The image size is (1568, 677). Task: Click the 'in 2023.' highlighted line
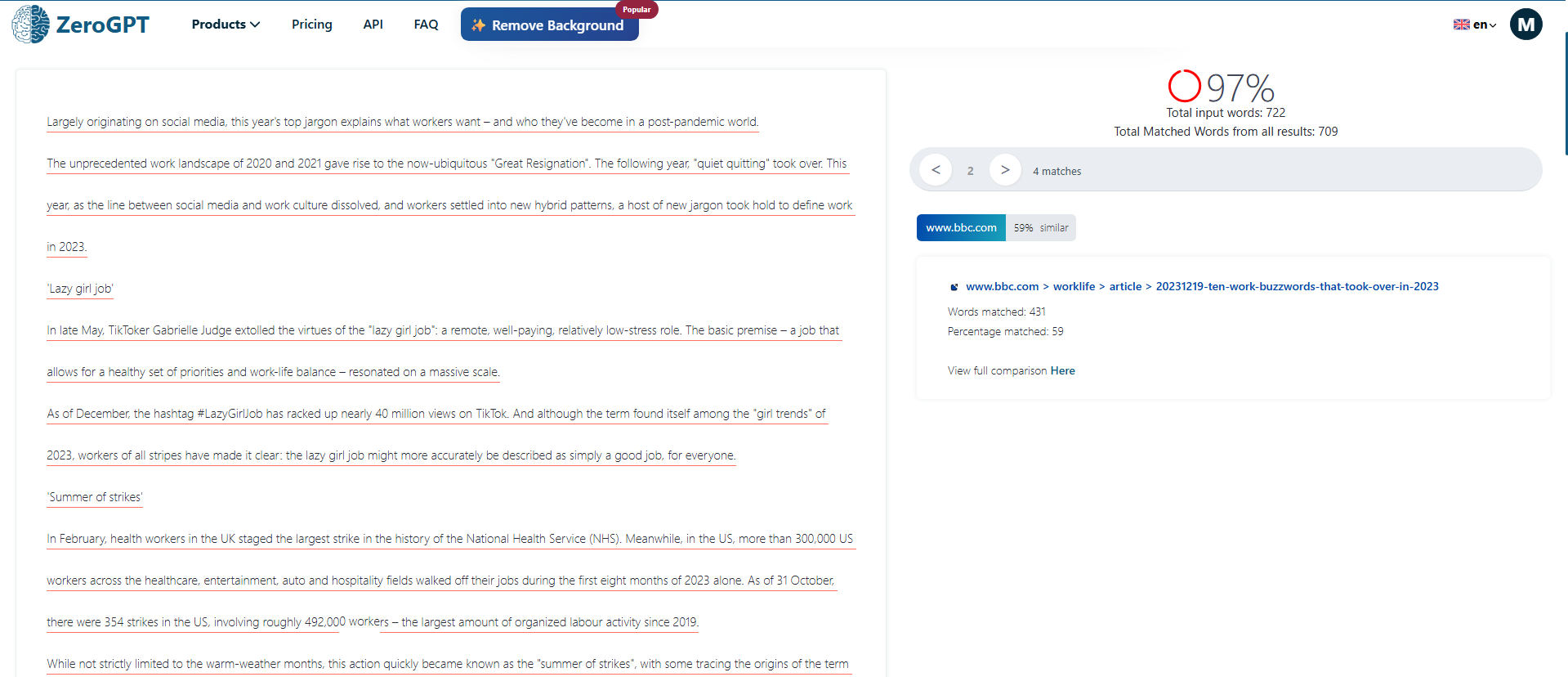coord(66,247)
